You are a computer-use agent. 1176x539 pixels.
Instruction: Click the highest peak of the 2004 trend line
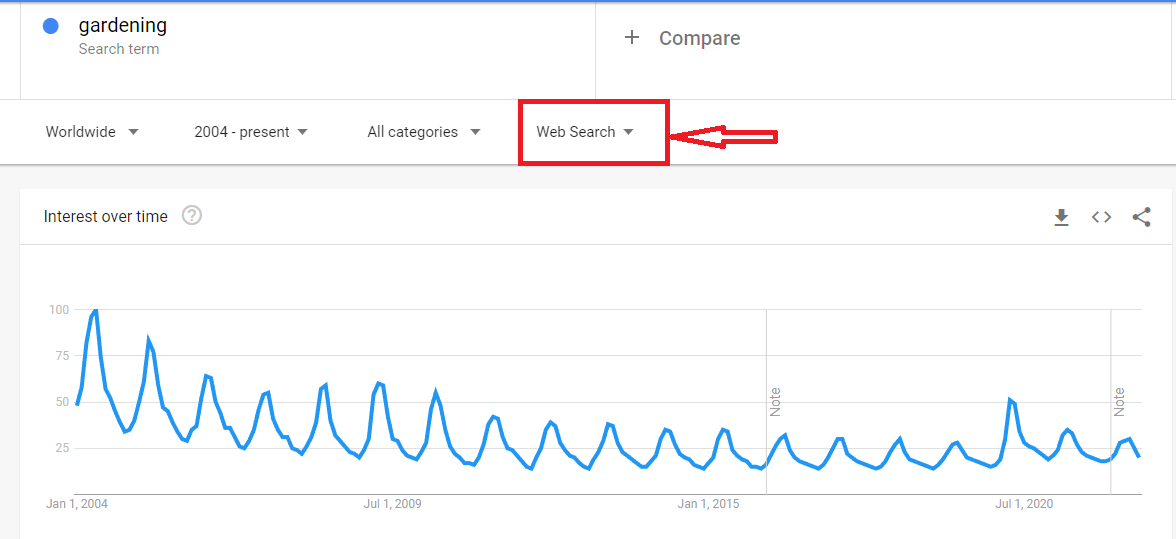tap(95, 311)
